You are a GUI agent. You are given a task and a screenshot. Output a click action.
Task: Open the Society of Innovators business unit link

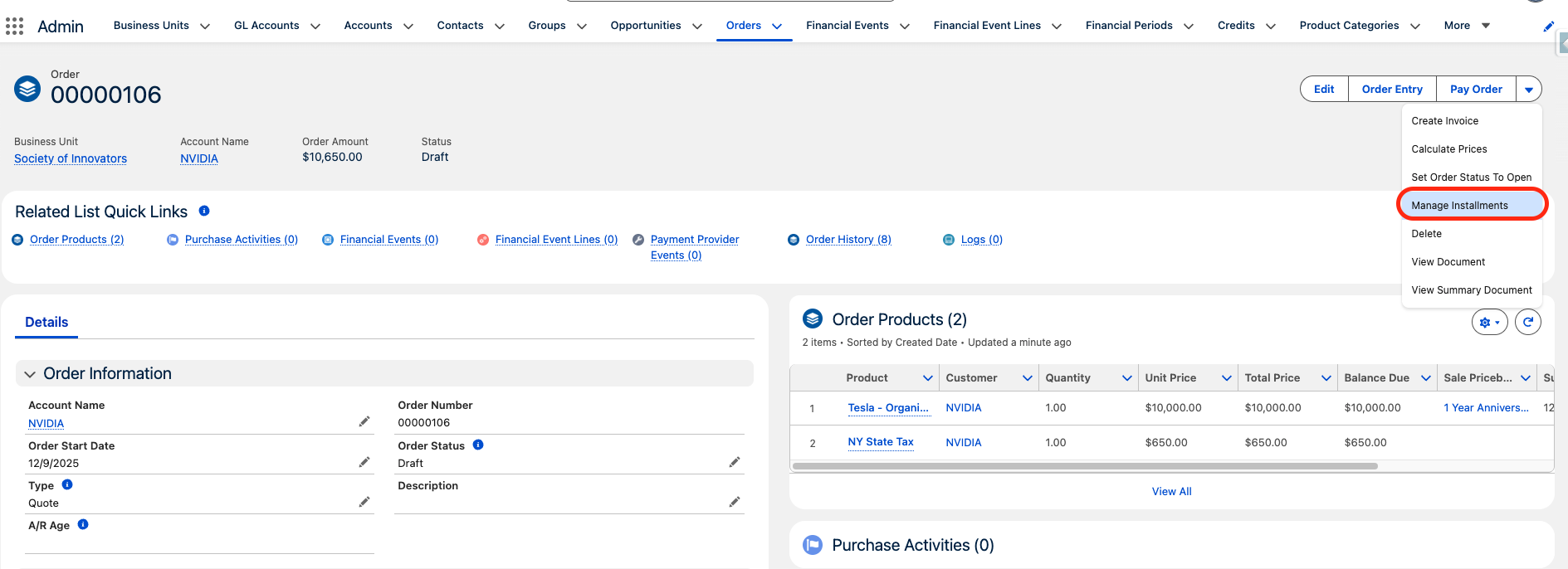[x=71, y=158]
